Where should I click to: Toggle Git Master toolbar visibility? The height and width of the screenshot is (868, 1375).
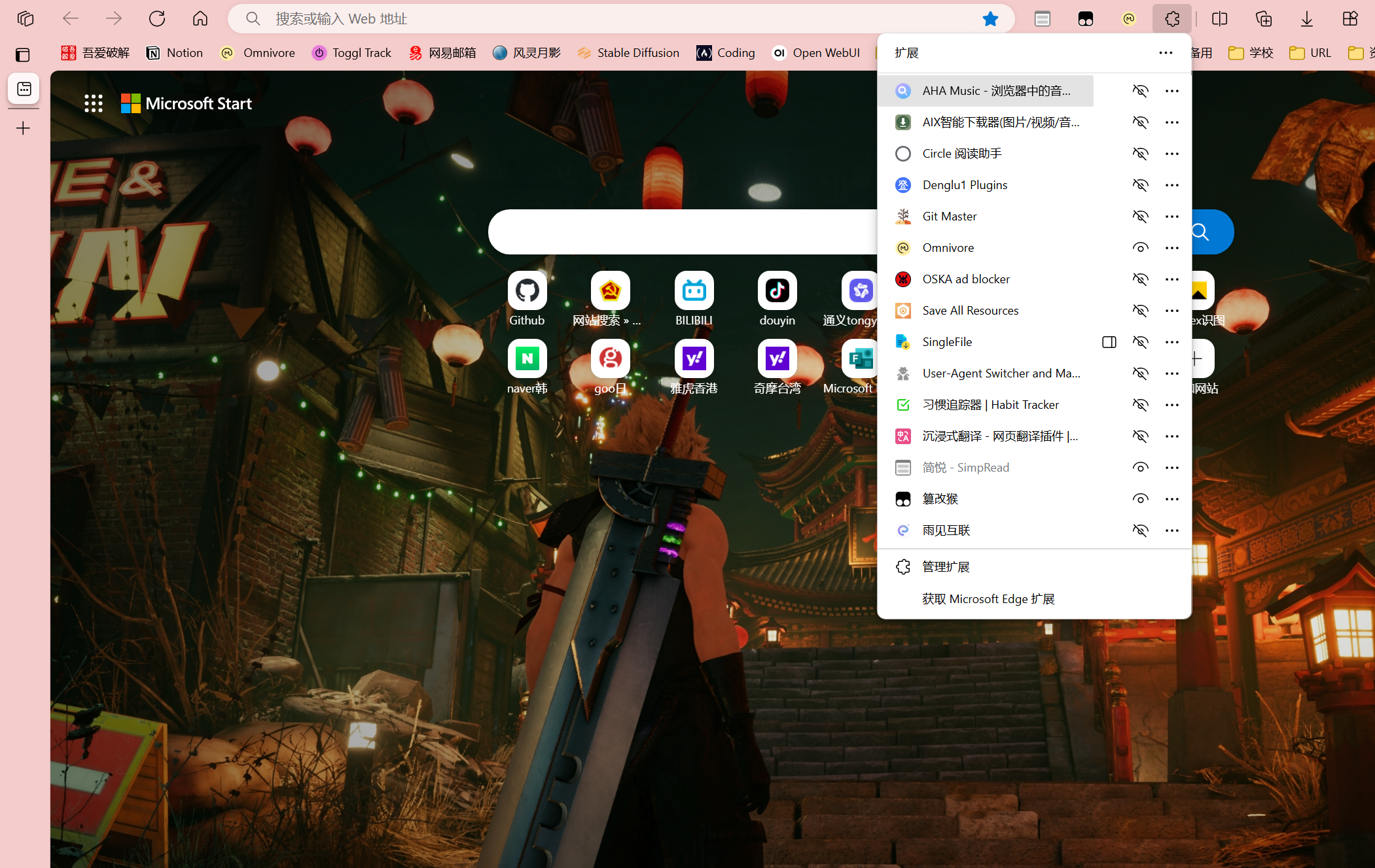point(1140,217)
